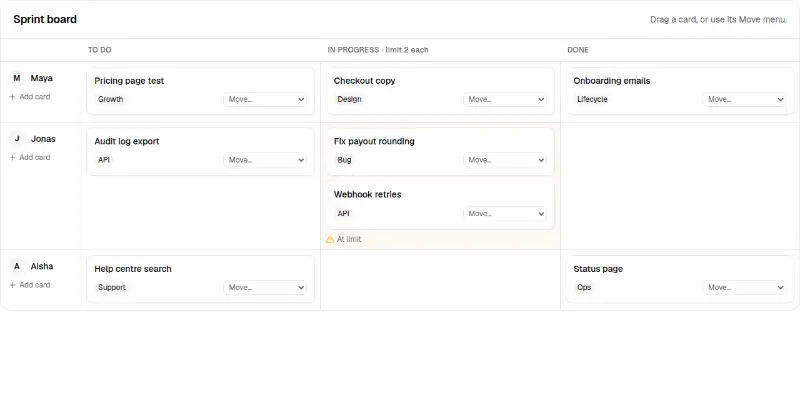Click the TO DO column header

tap(99, 50)
